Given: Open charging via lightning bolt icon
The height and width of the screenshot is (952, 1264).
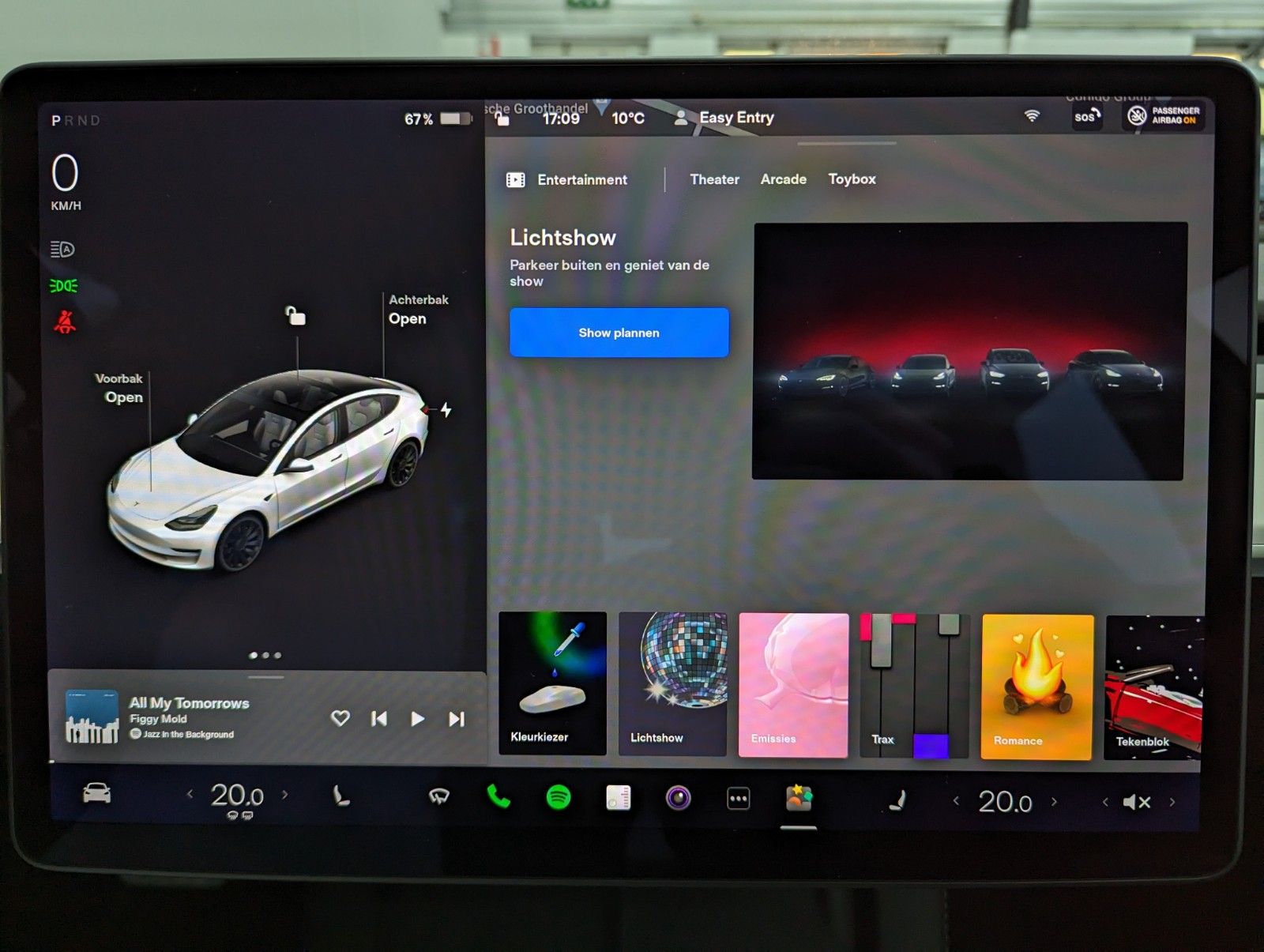Looking at the screenshot, I should 446,409.
